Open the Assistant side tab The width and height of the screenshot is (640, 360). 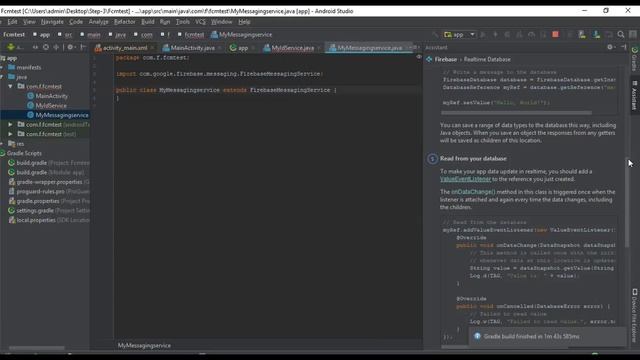tap(634, 95)
